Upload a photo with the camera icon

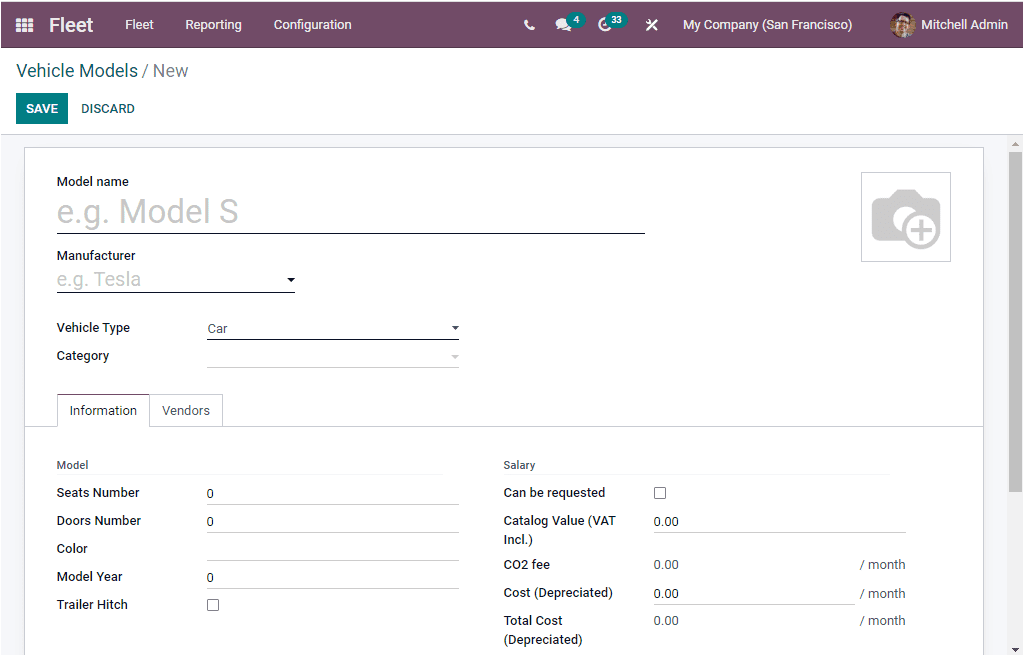tap(905, 216)
